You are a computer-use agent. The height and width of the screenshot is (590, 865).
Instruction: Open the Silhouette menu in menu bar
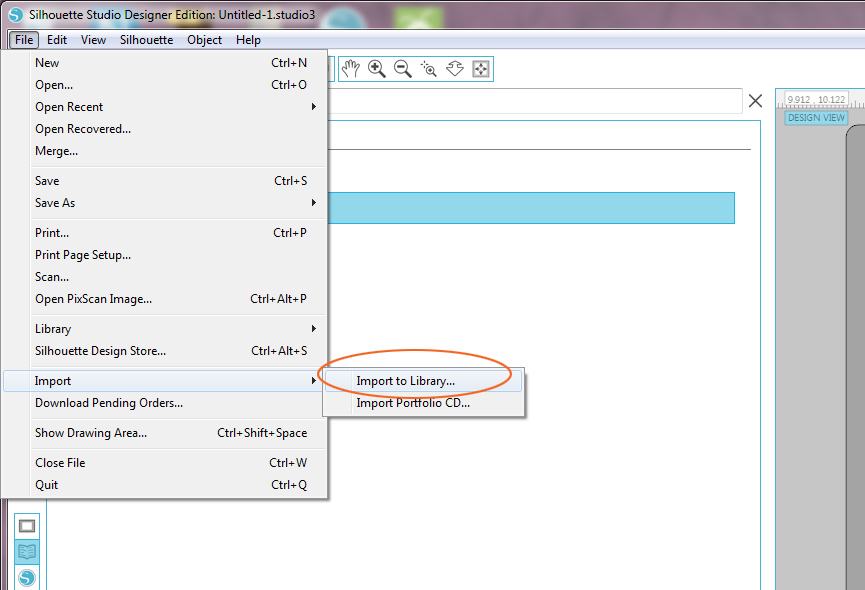(146, 40)
